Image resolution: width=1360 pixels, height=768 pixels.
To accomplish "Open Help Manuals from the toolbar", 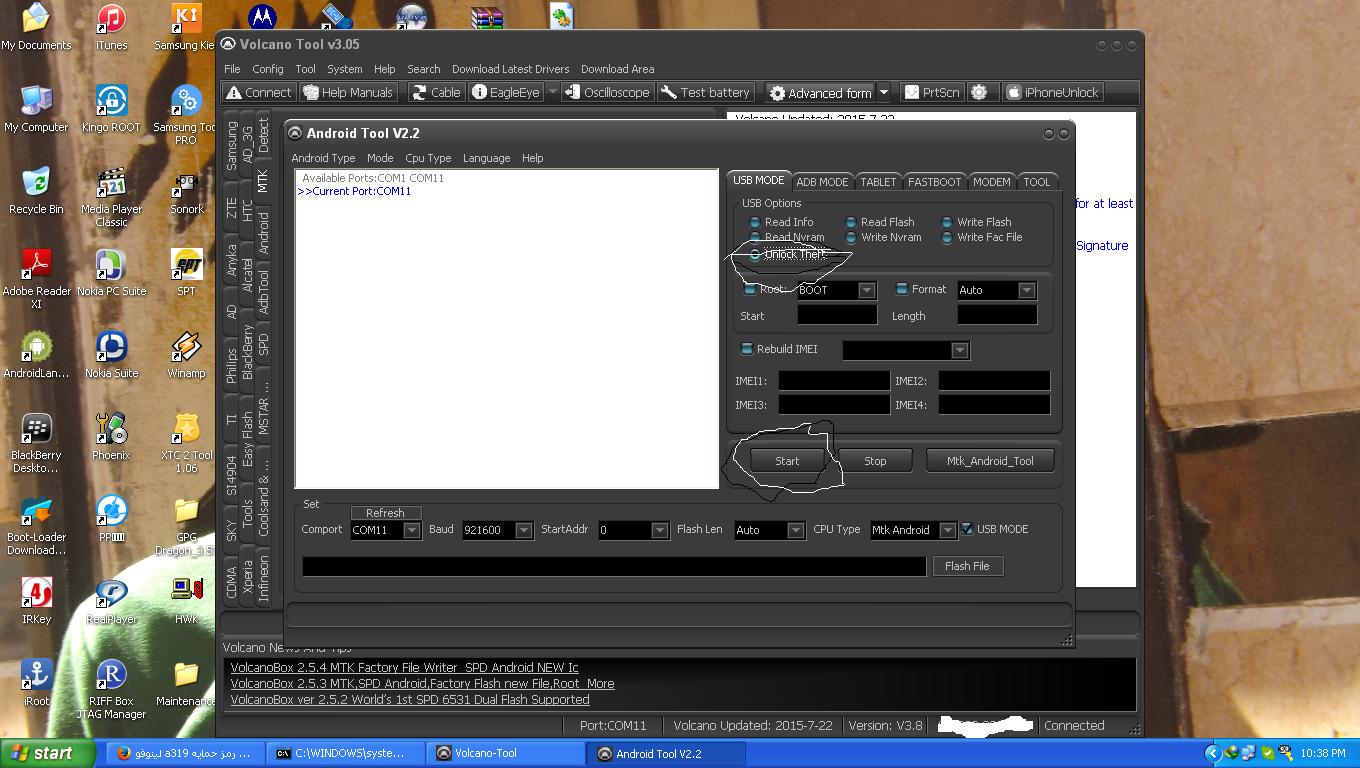I will pyautogui.click(x=348, y=92).
